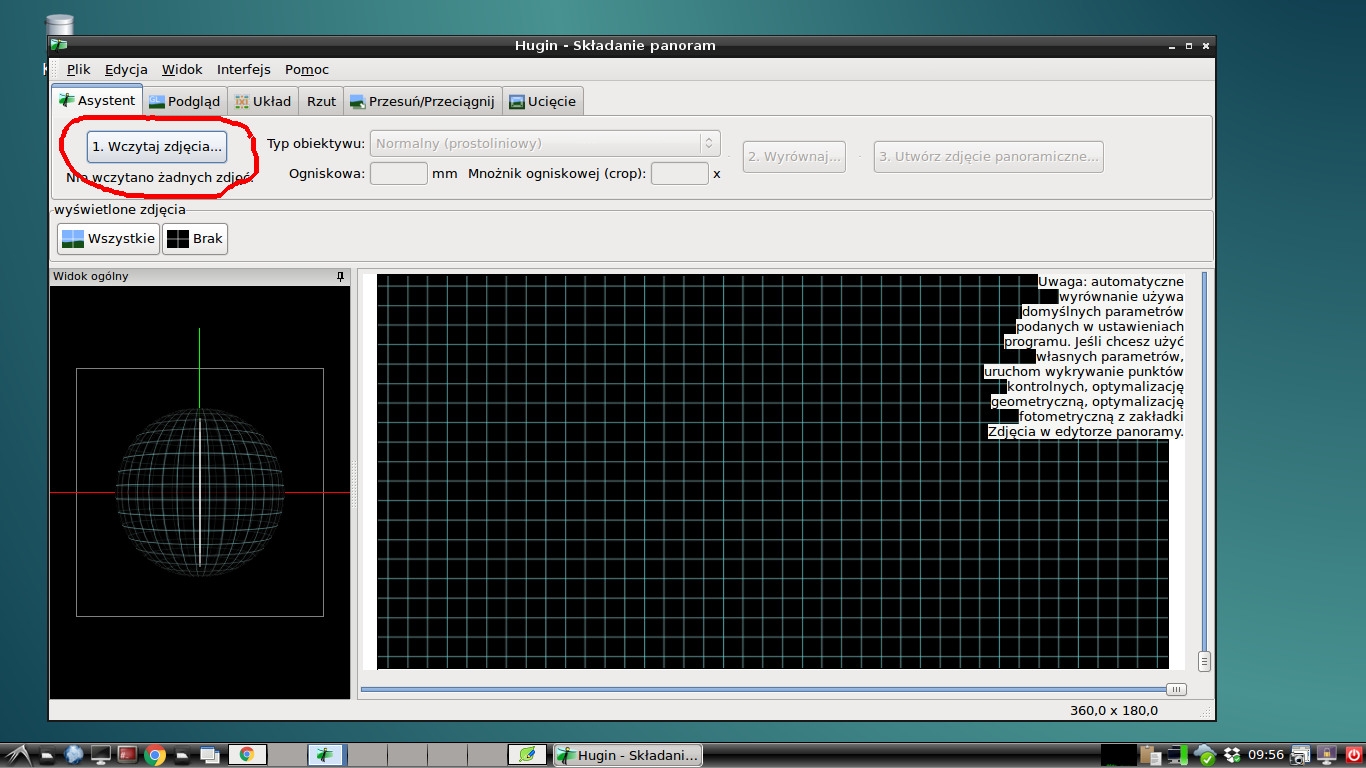
Task: Open Google Chrome from the taskbar launcher
Action: pyautogui.click(x=154, y=755)
